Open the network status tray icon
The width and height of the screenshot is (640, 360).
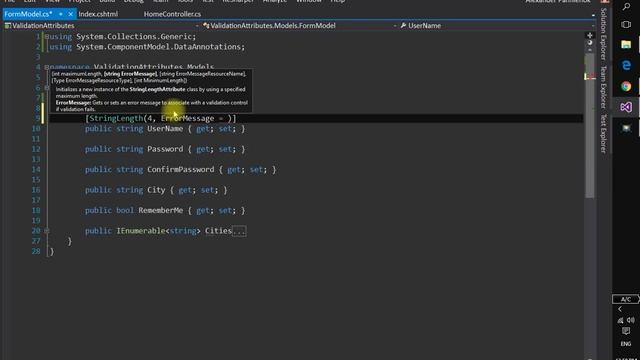[621, 320]
